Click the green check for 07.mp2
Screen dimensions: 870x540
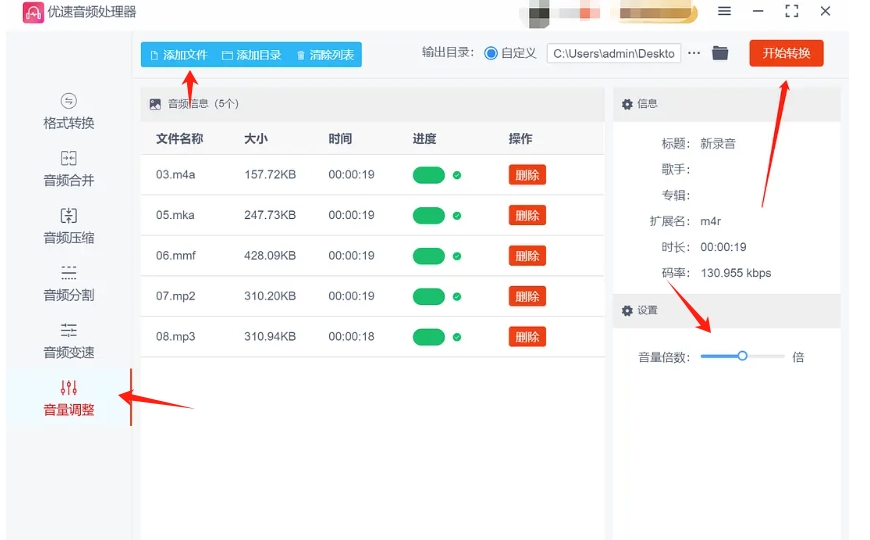pos(457,296)
